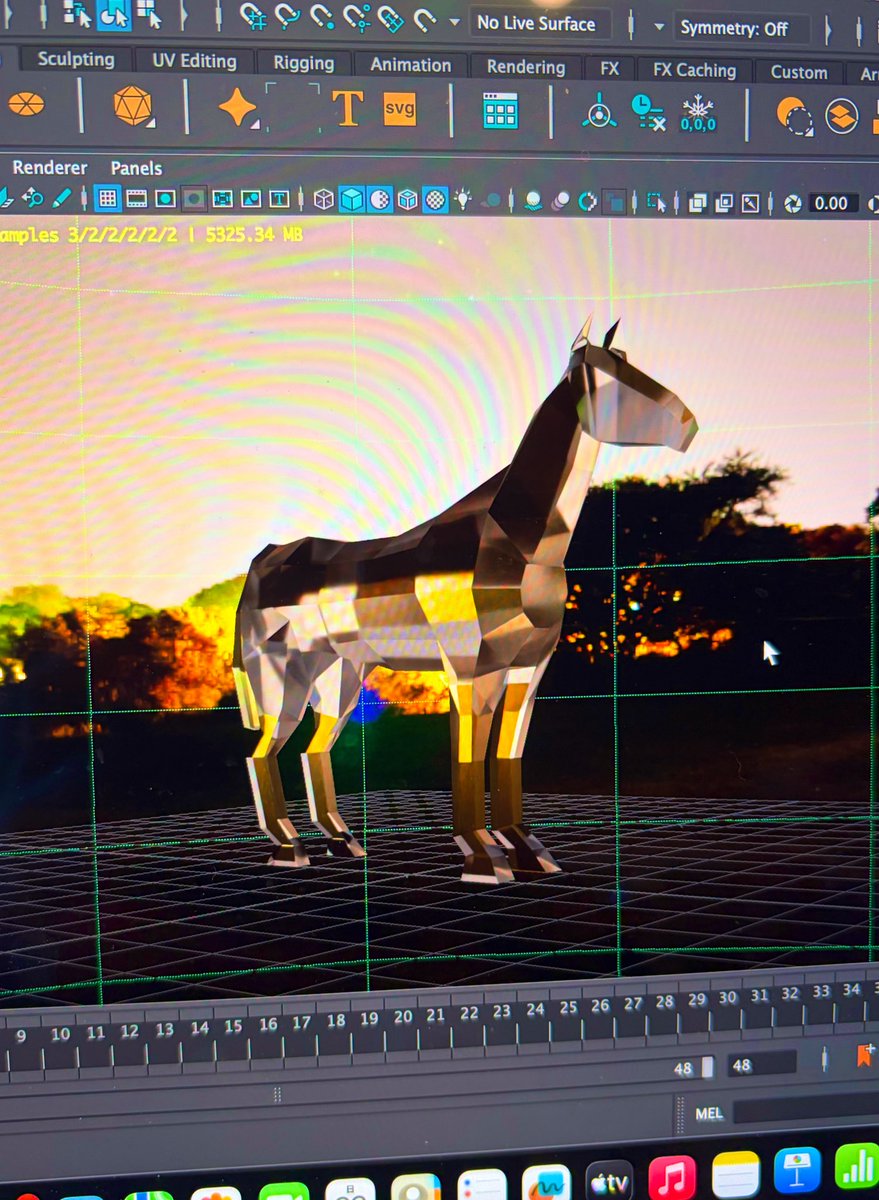Open the viewport Panels menu
879x1200 pixels.
[136, 168]
